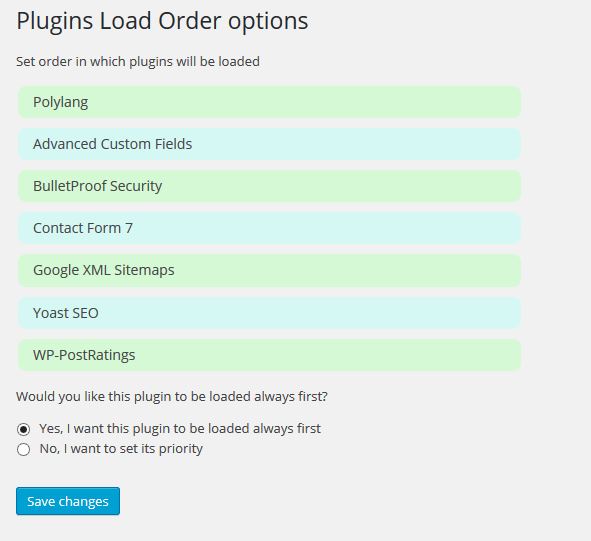Click the Save changes button

click(x=68, y=501)
